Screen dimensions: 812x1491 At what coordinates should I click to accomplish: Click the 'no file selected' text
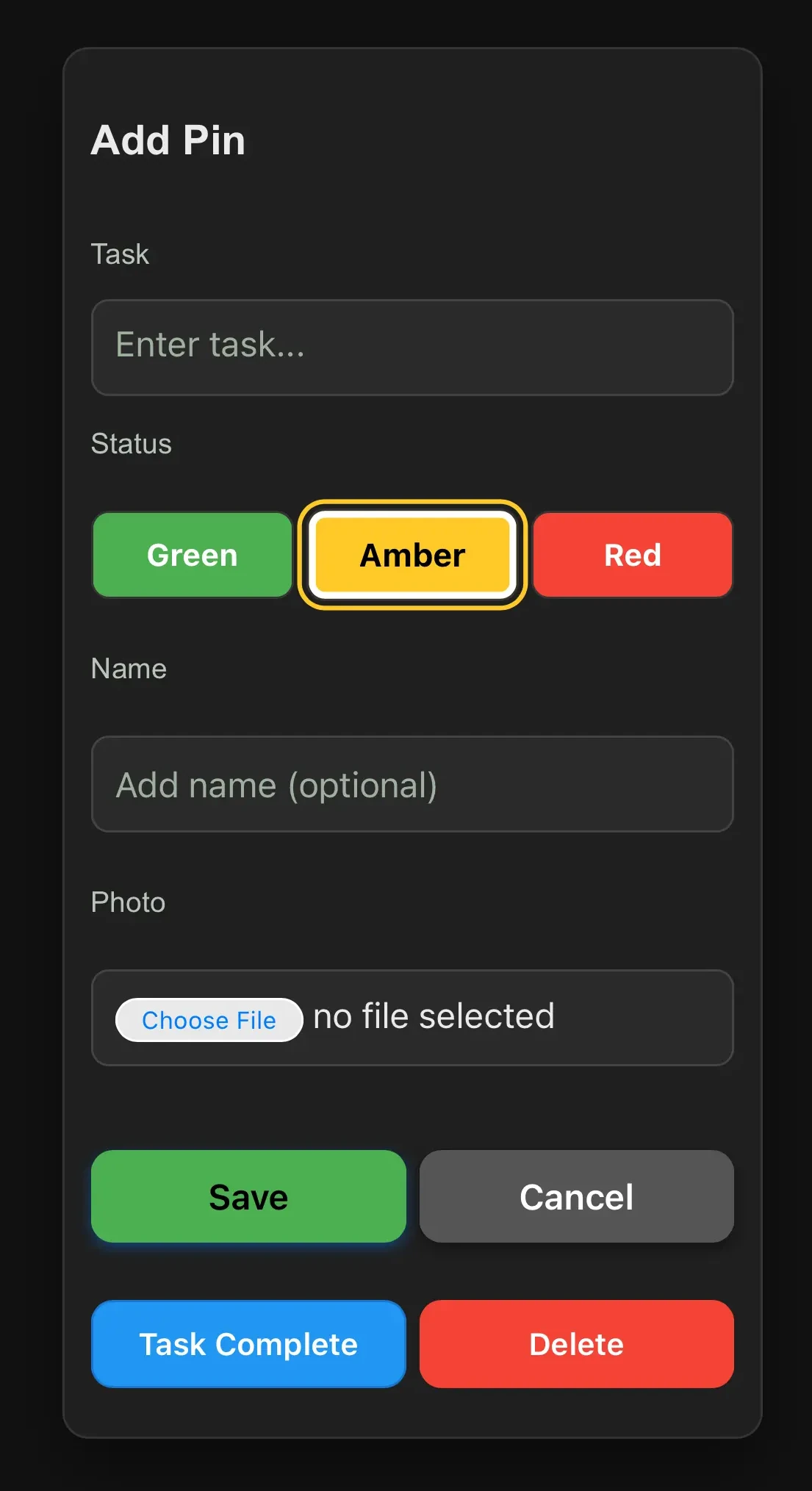click(x=434, y=1017)
